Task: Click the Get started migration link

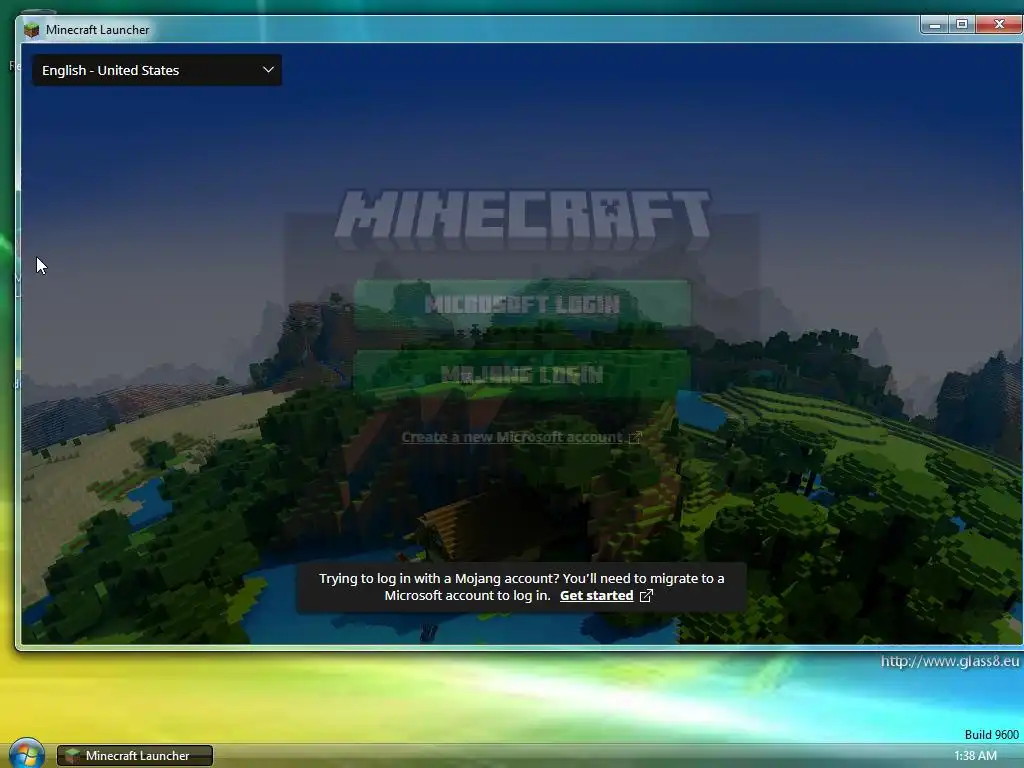Action: (x=596, y=596)
